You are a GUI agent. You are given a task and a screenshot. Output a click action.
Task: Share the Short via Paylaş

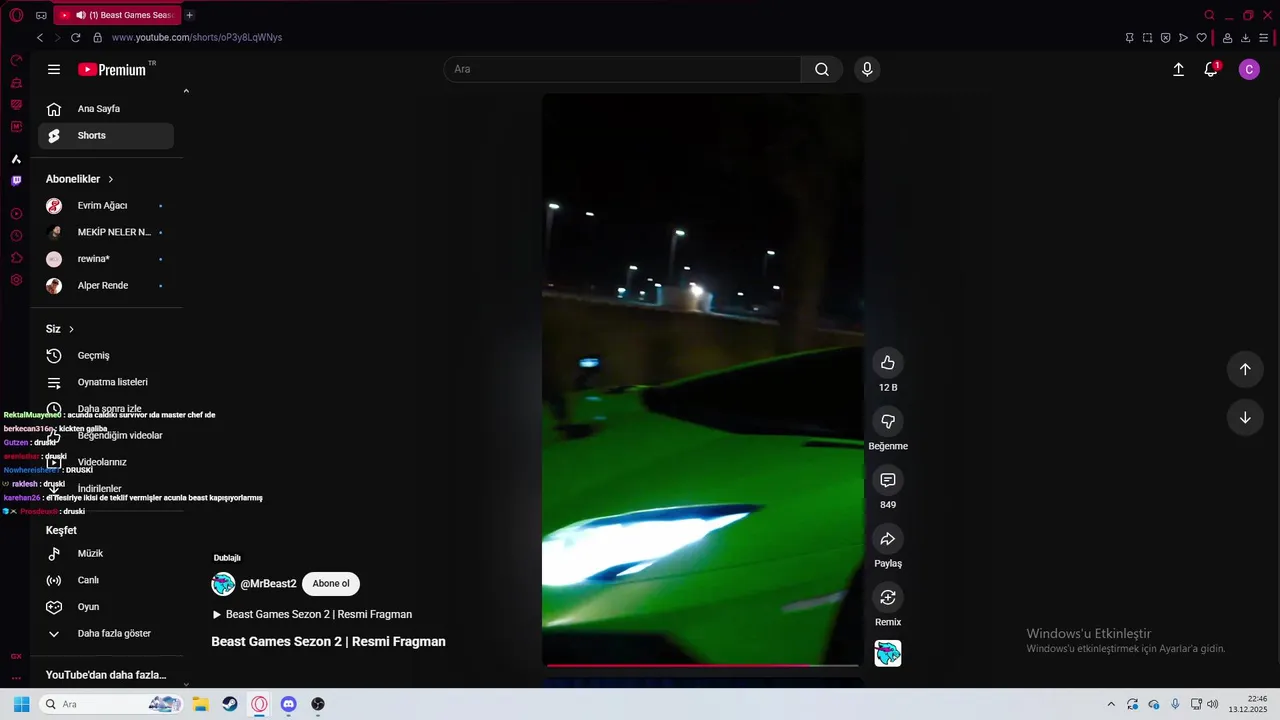(888, 539)
